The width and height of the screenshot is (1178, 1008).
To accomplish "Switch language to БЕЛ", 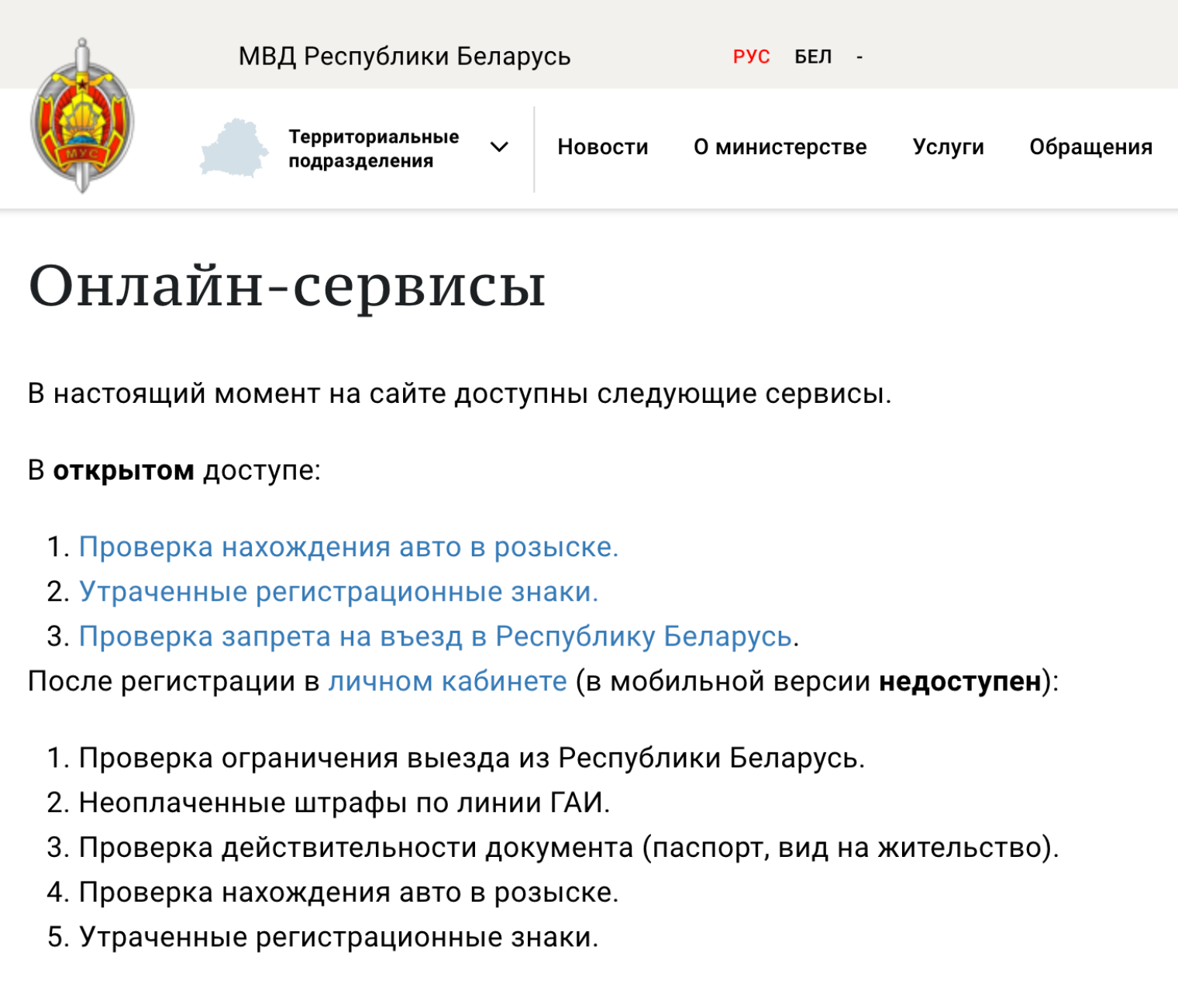I will pos(813,57).
